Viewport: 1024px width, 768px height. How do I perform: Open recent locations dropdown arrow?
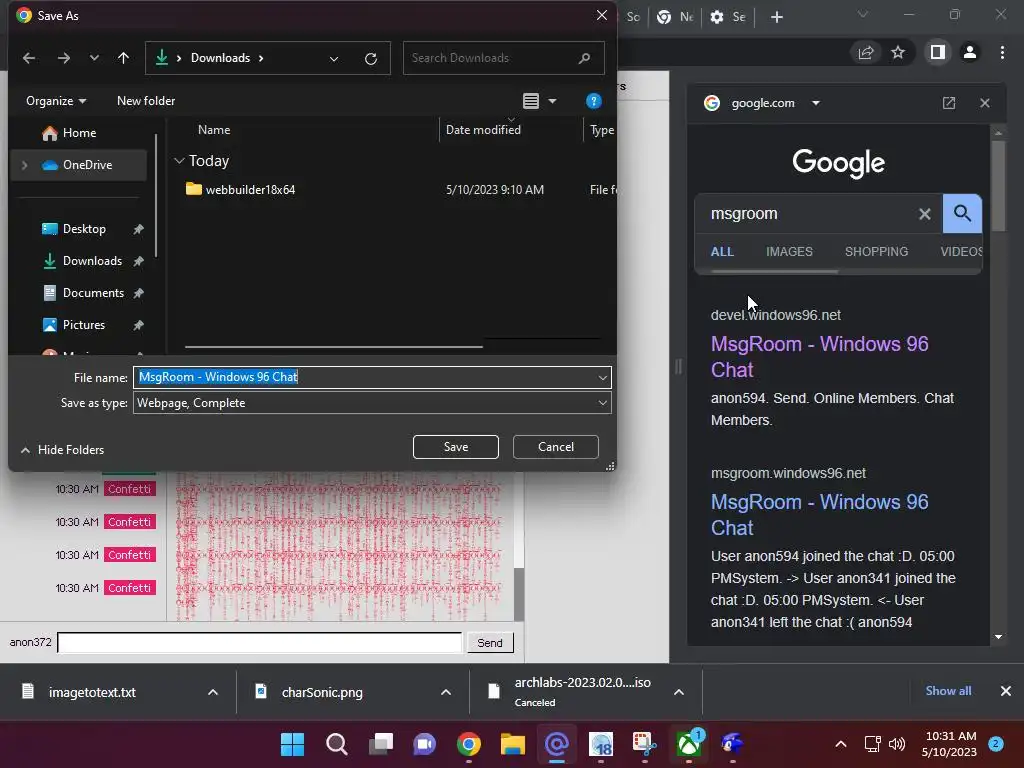(x=94, y=58)
